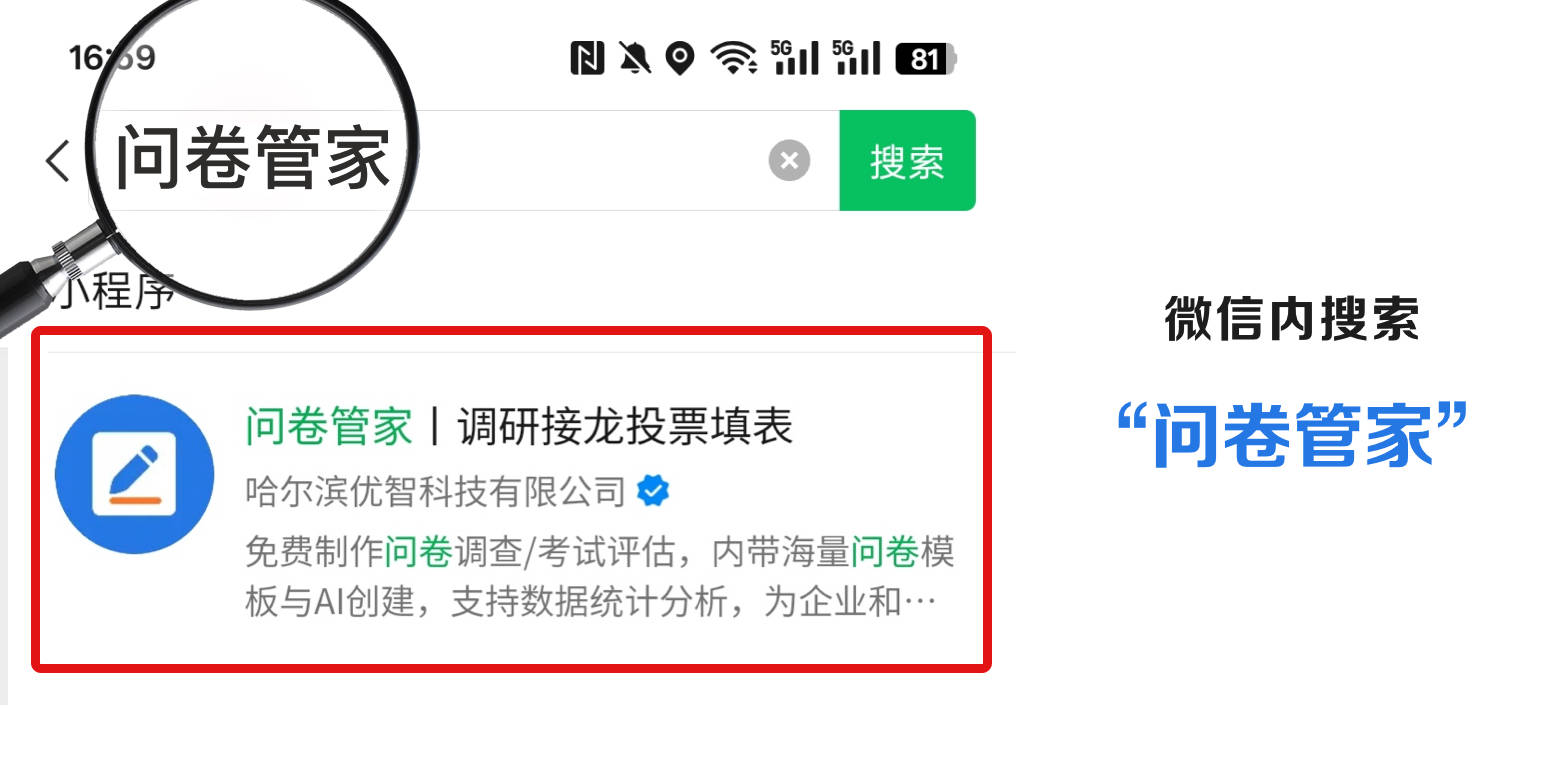Tap the first 5G signal strength icon
This screenshot has width=1559, height=778.
coord(795,58)
